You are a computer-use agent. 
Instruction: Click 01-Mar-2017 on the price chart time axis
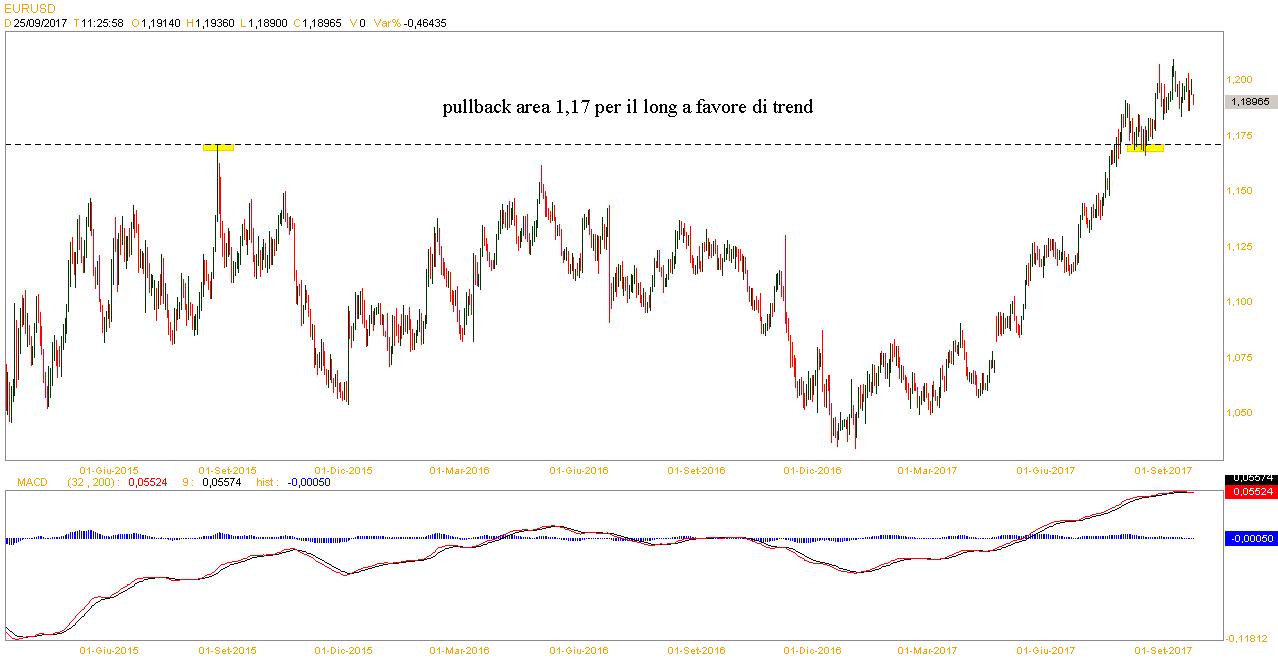pos(927,469)
